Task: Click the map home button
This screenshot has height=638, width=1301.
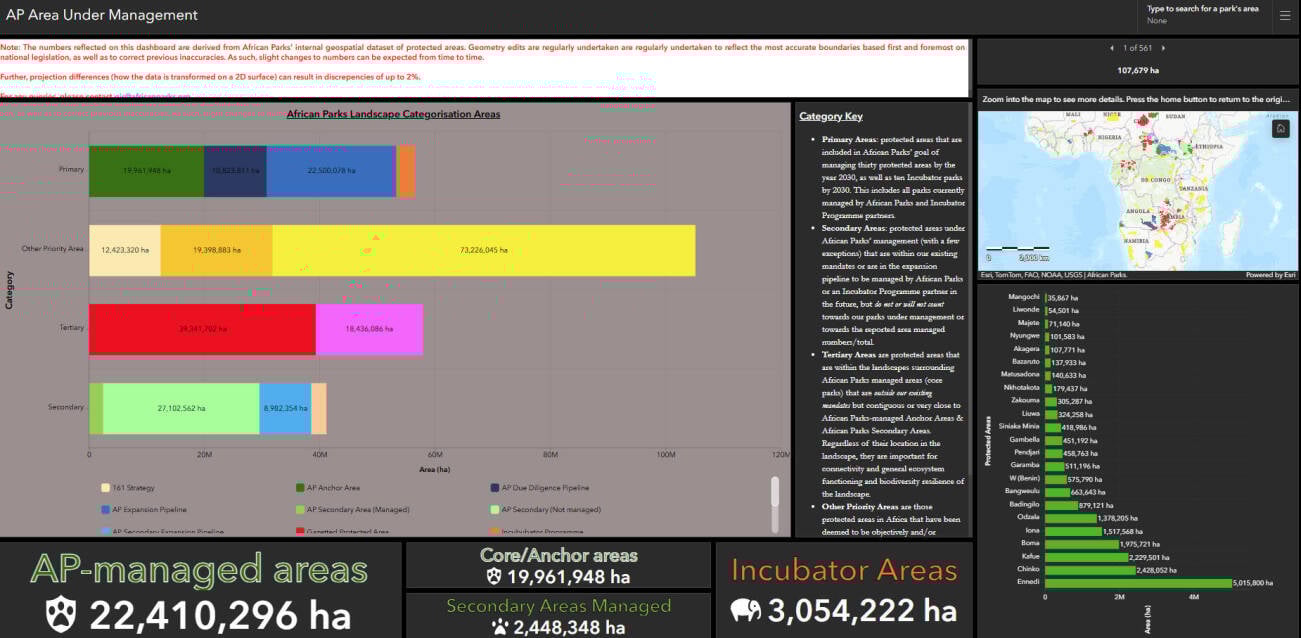Action: [1280, 129]
